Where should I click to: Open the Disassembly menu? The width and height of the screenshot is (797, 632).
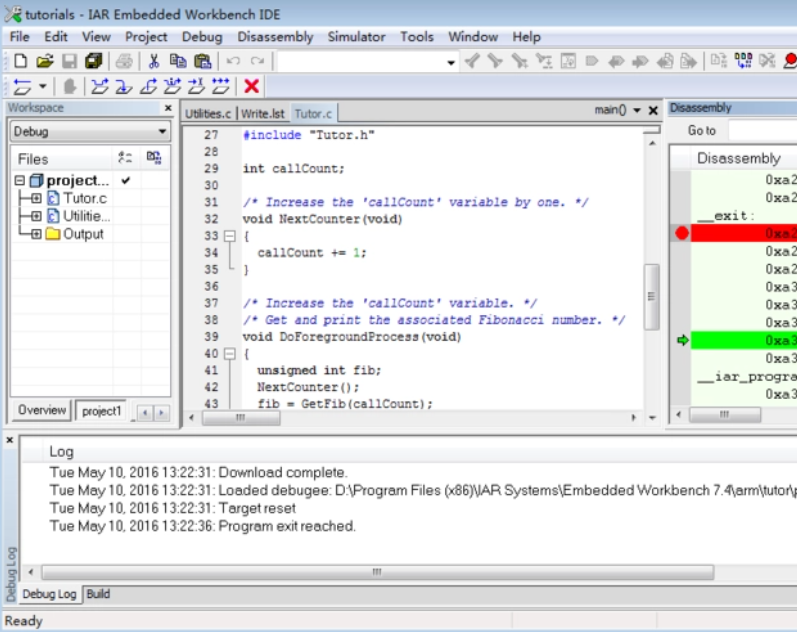(x=275, y=37)
